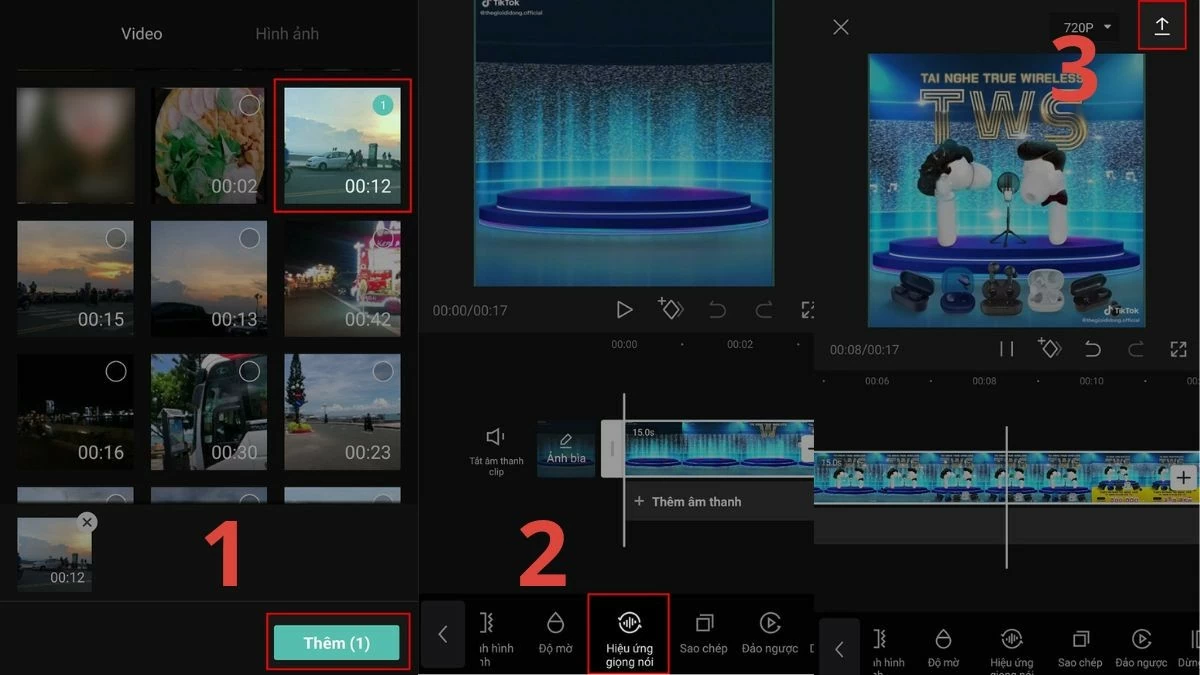1200x675 pixels.
Task: Tap the keyframe diamond icon above the timeline
Action: pyautogui.click(x=671, y=309)
